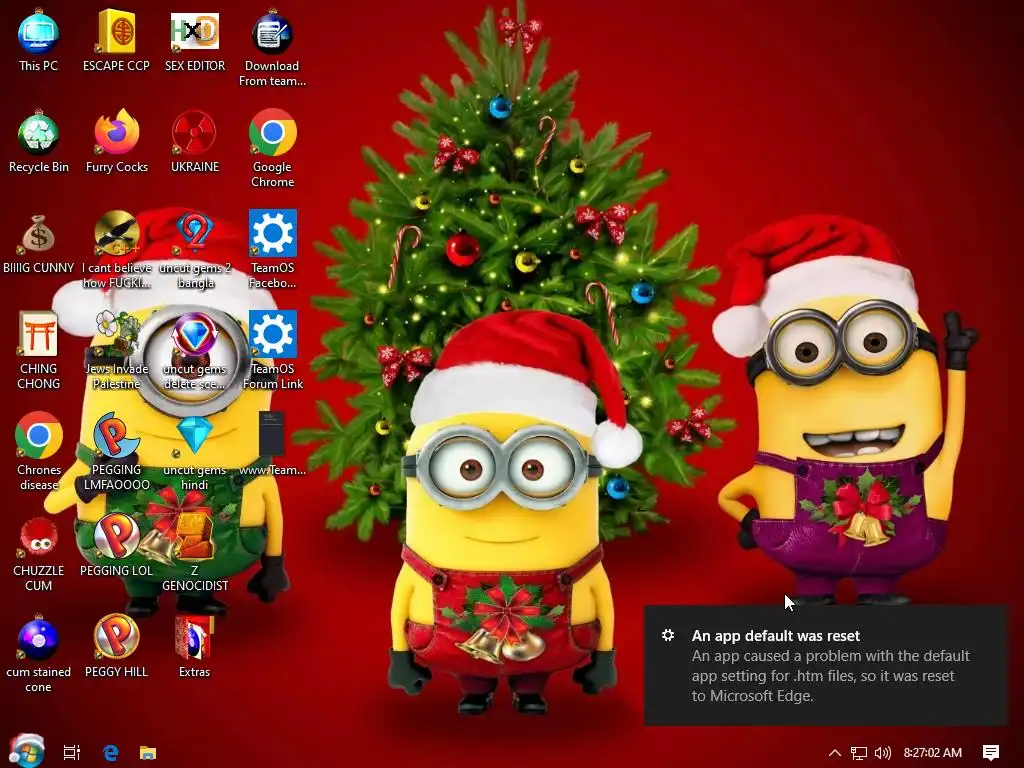Screen dimensions: 1024x768
Task: Open the Windows Start menu
Action: tap(26, 751)
